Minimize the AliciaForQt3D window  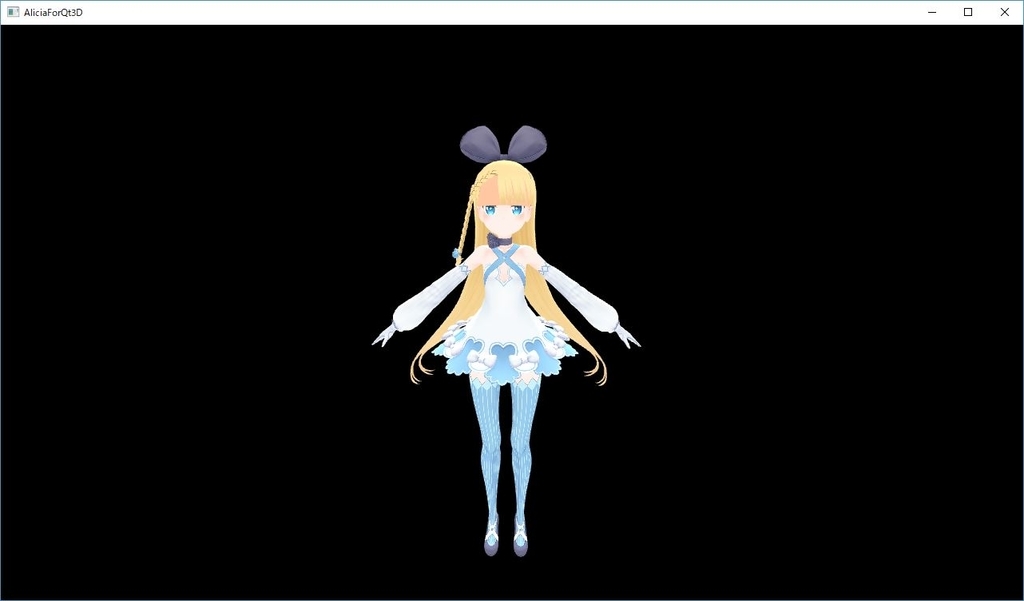(x=932, y=12)
